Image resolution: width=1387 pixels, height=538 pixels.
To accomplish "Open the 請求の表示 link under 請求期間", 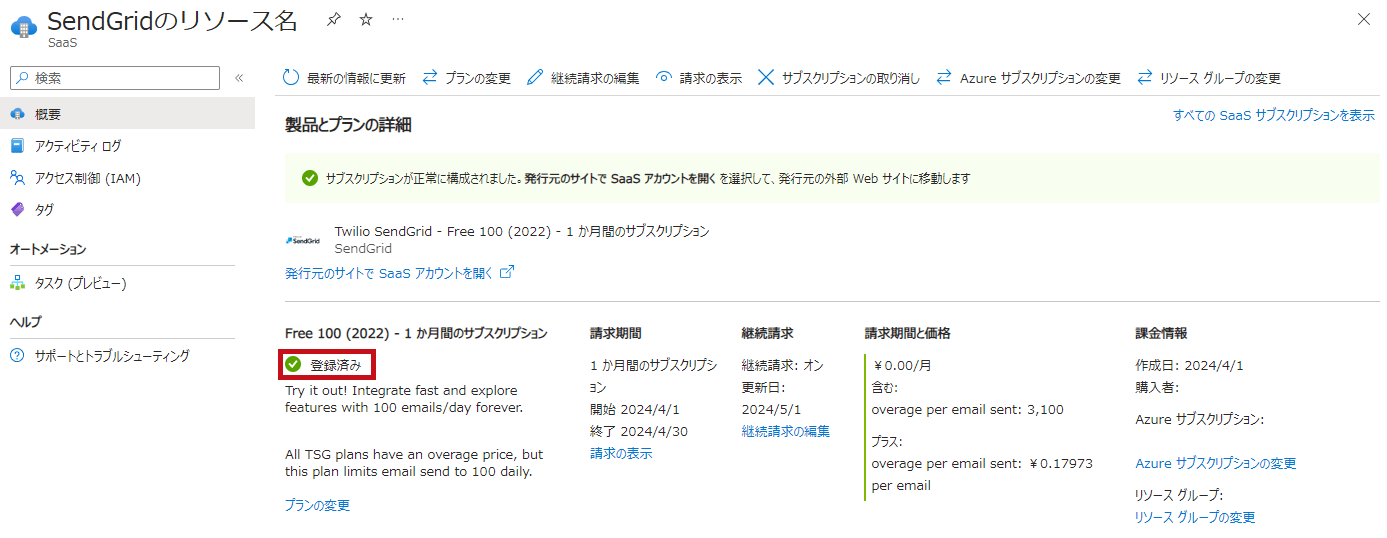I will [621, 454].
